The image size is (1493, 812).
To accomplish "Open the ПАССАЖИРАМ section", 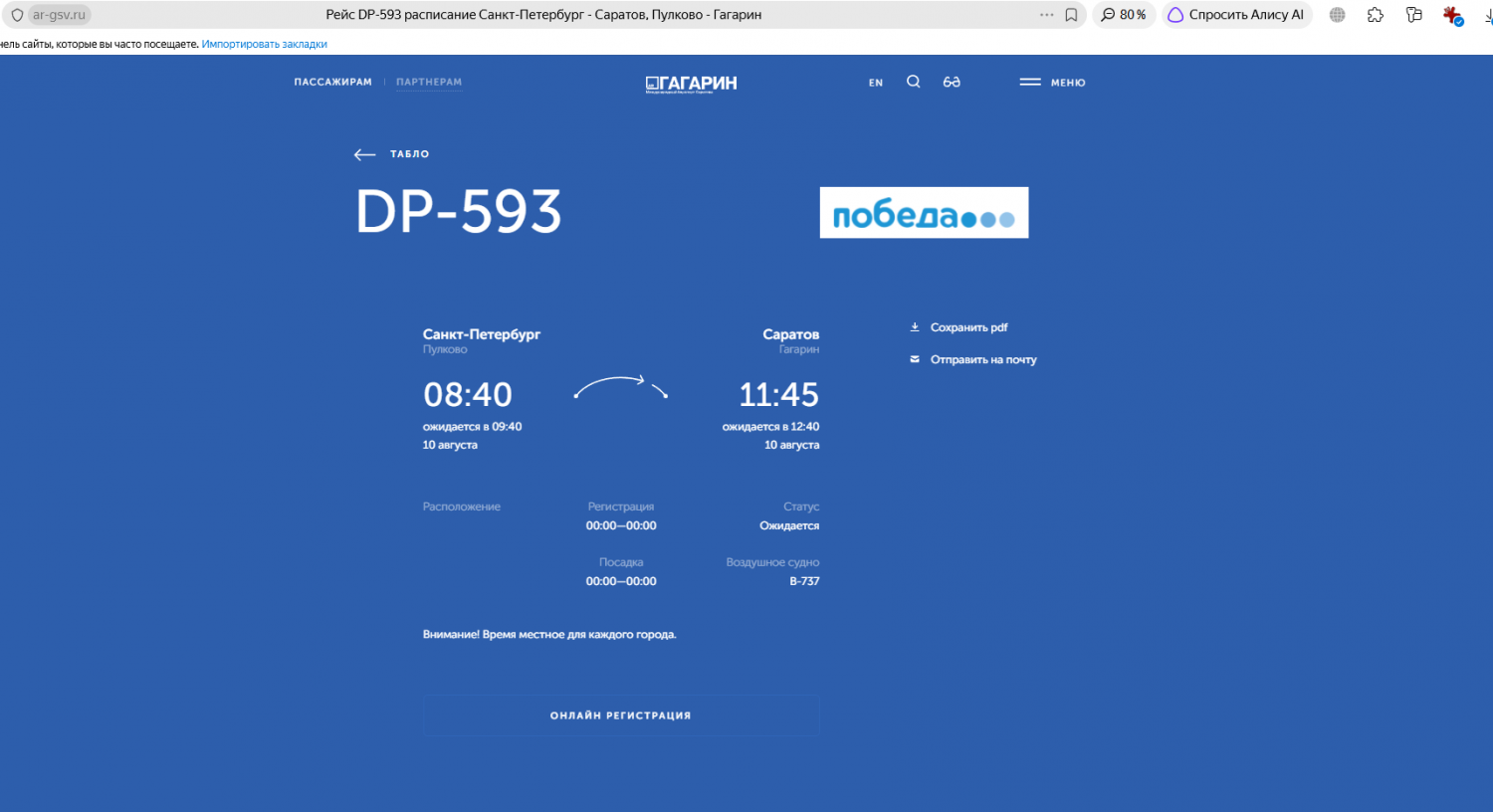I will point(332,82).
